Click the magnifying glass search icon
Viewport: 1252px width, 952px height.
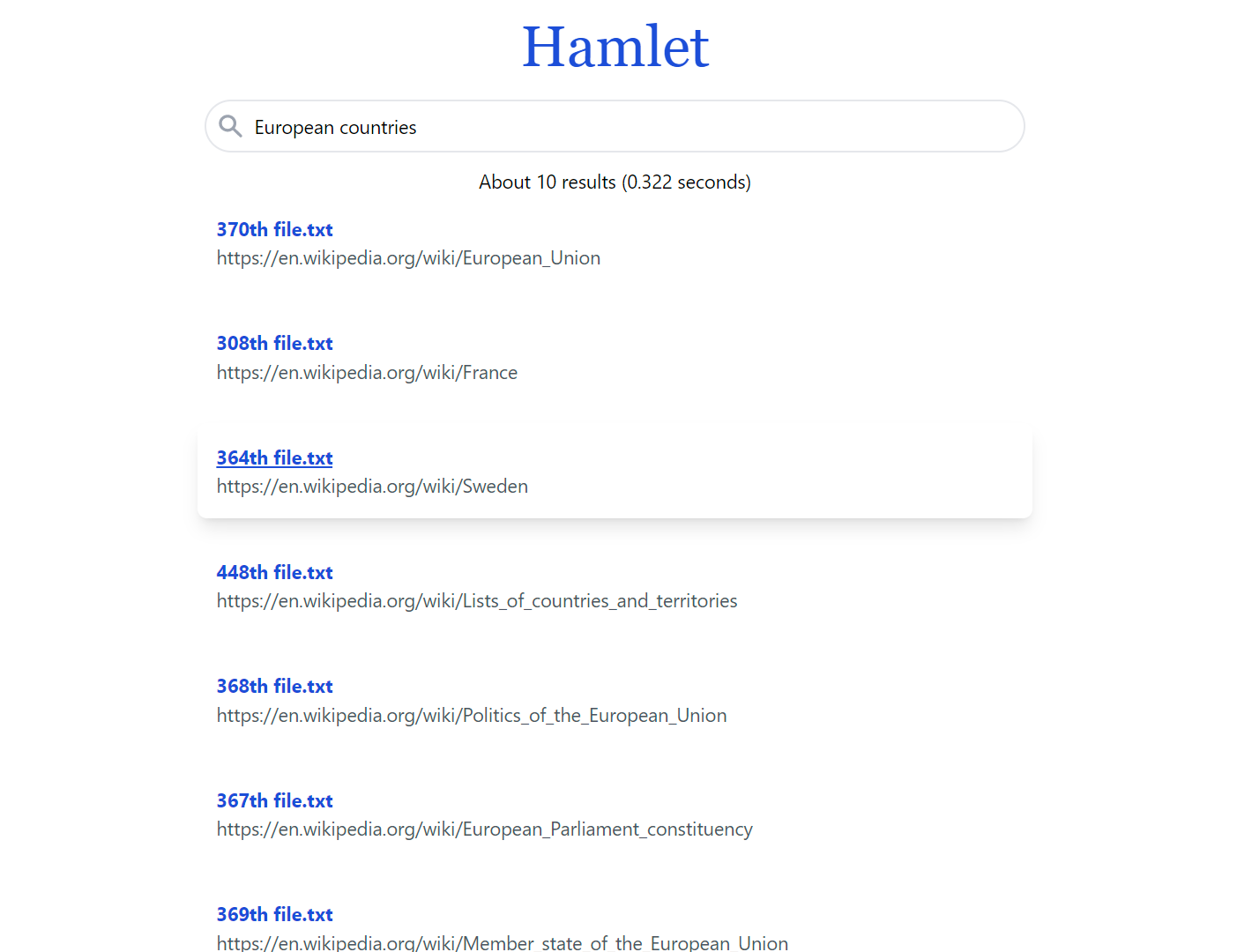230,126
